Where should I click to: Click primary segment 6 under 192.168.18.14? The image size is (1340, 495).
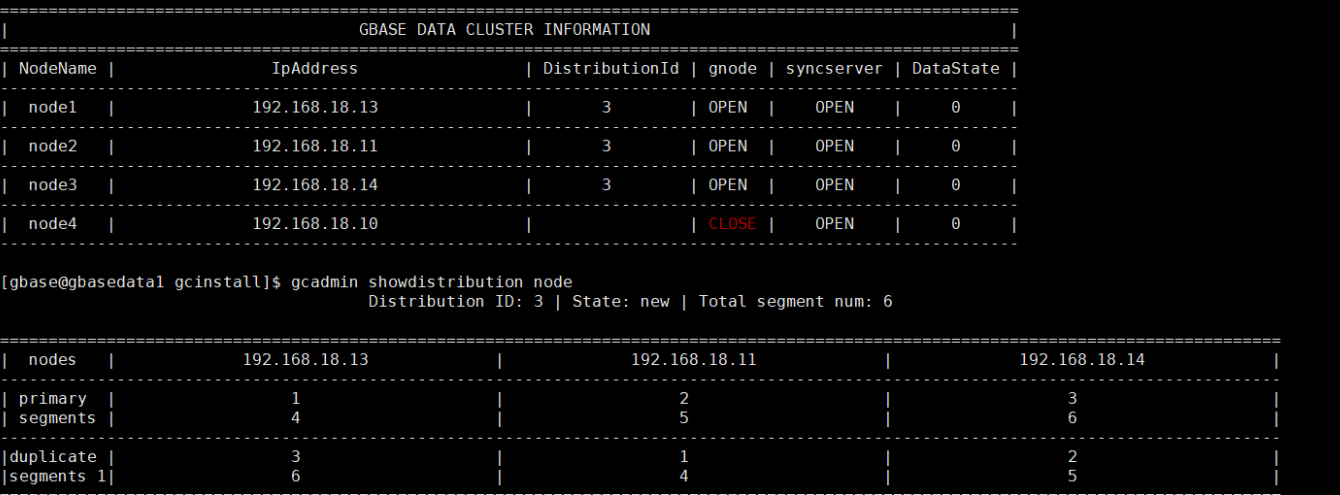(x=1072, y=418)
